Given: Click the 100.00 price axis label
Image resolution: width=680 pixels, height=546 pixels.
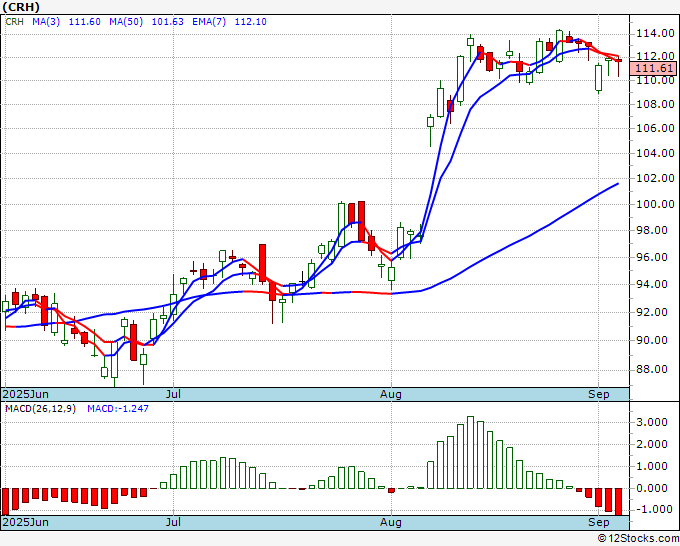Looking at the screenshot, I should 655,204.
